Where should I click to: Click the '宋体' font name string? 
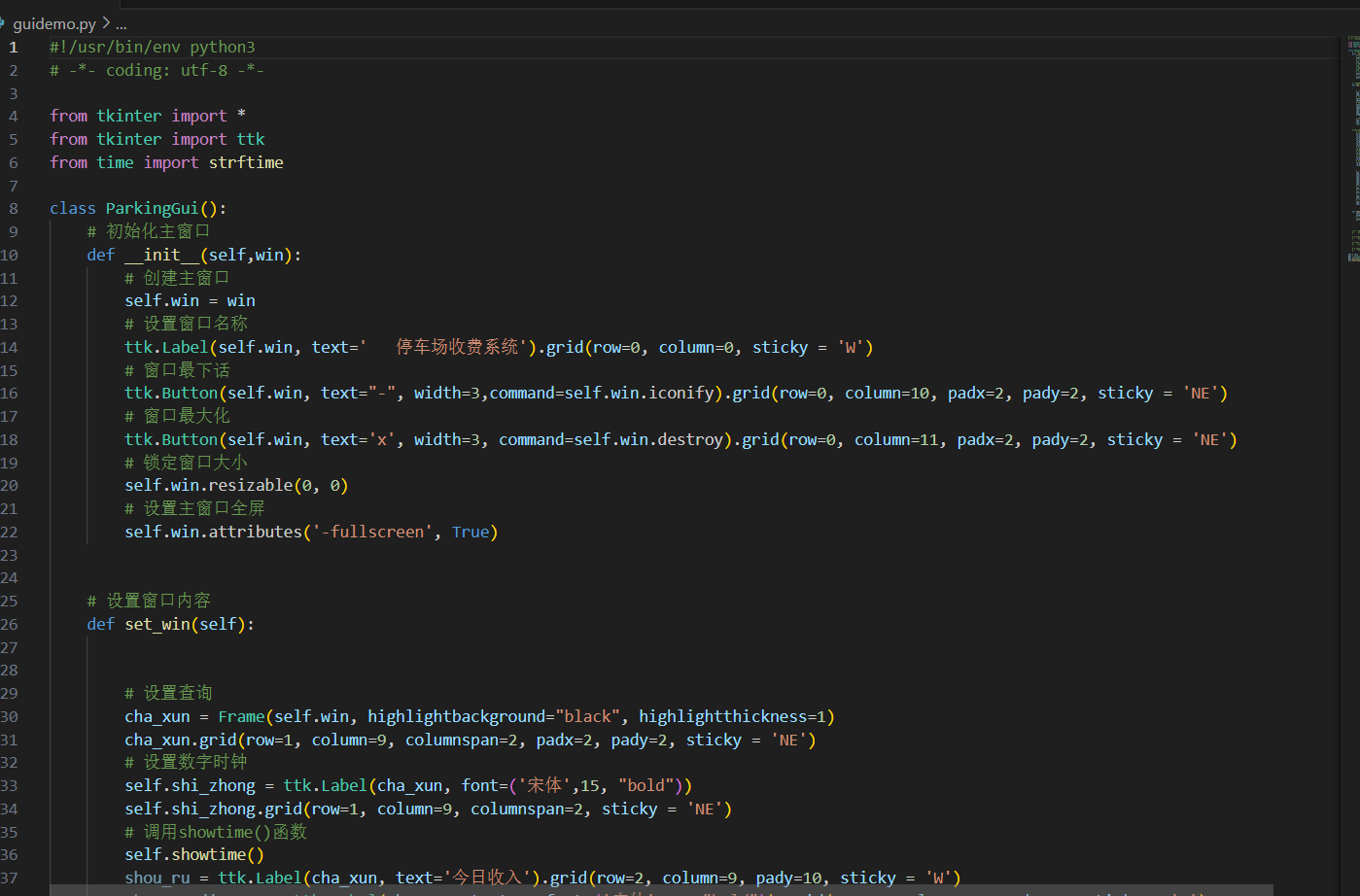point(544,785)
